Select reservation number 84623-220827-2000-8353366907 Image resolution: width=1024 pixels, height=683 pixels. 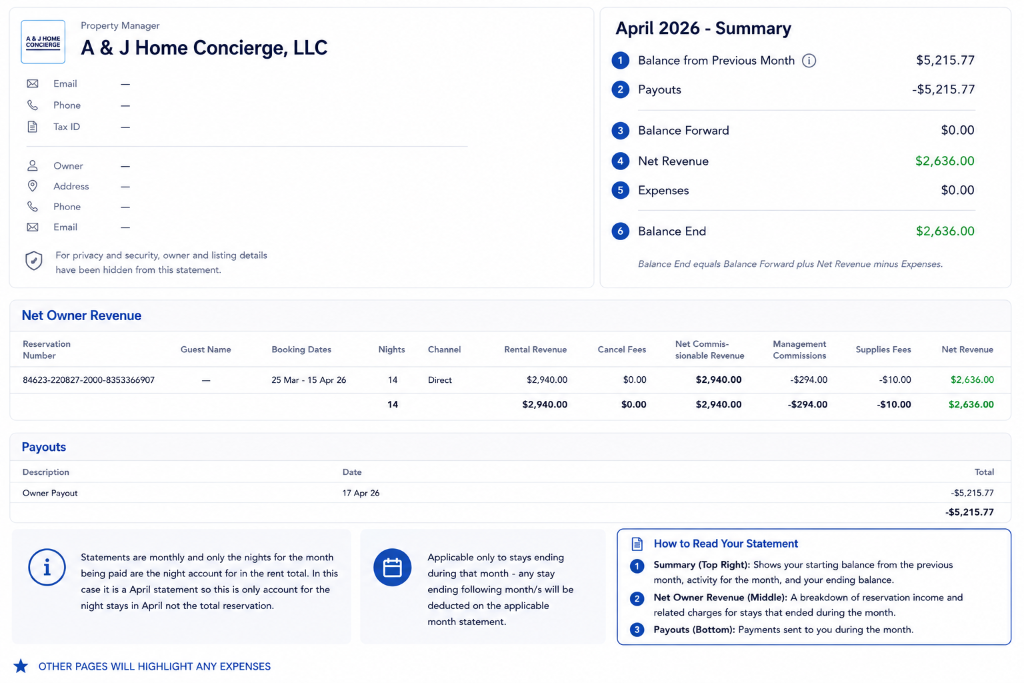point(88,380)
